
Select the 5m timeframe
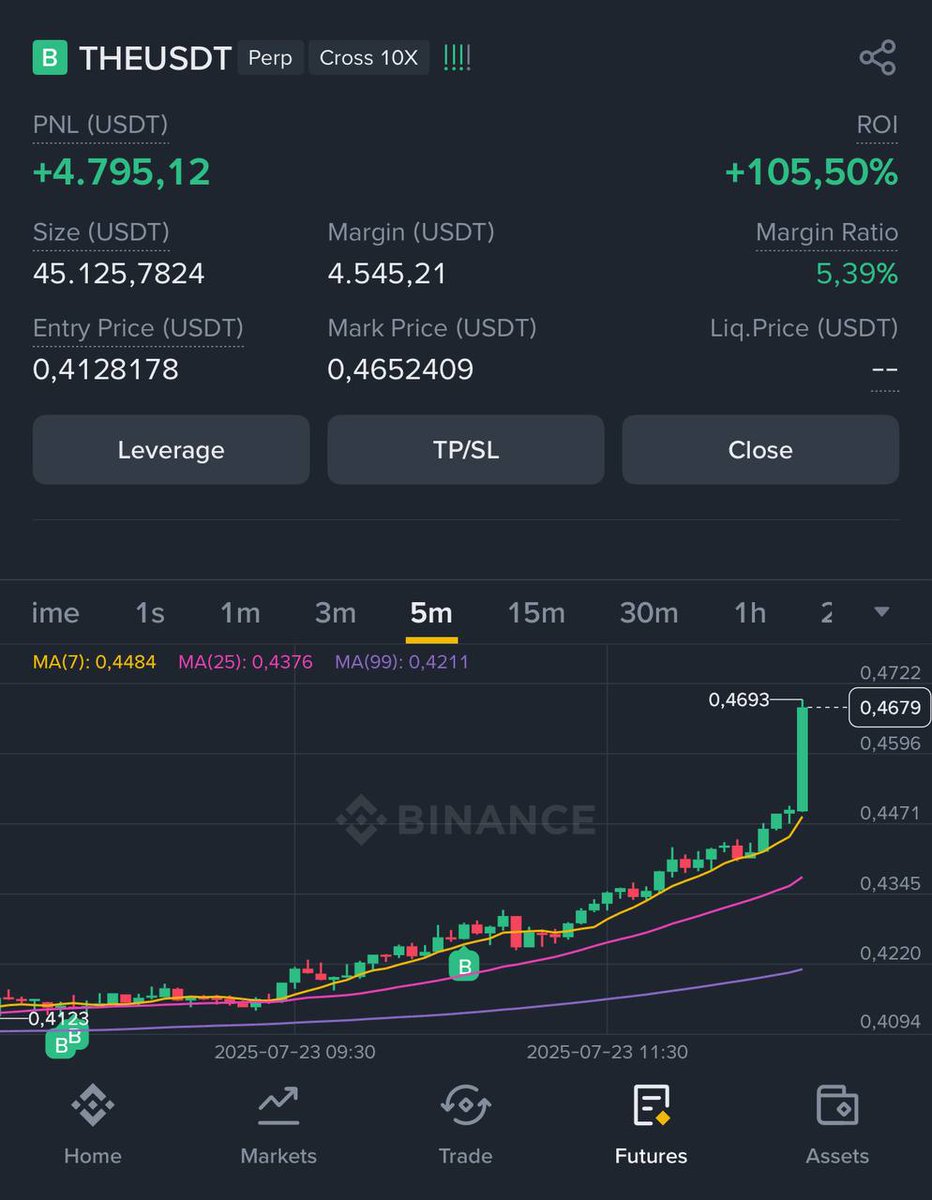[x=431, y=613]
